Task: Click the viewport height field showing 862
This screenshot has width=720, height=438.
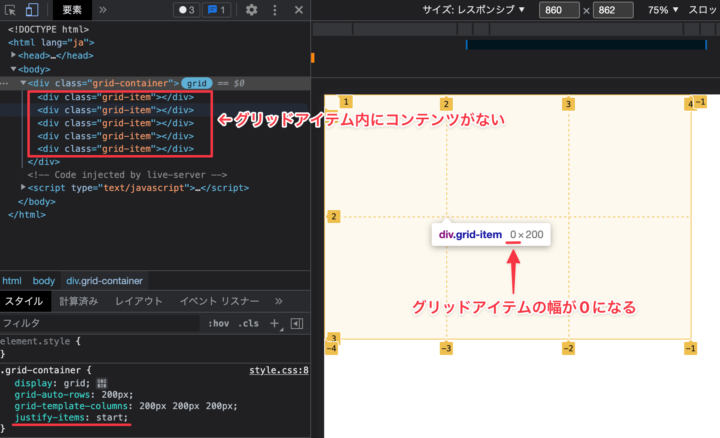Action: [613, 10]
